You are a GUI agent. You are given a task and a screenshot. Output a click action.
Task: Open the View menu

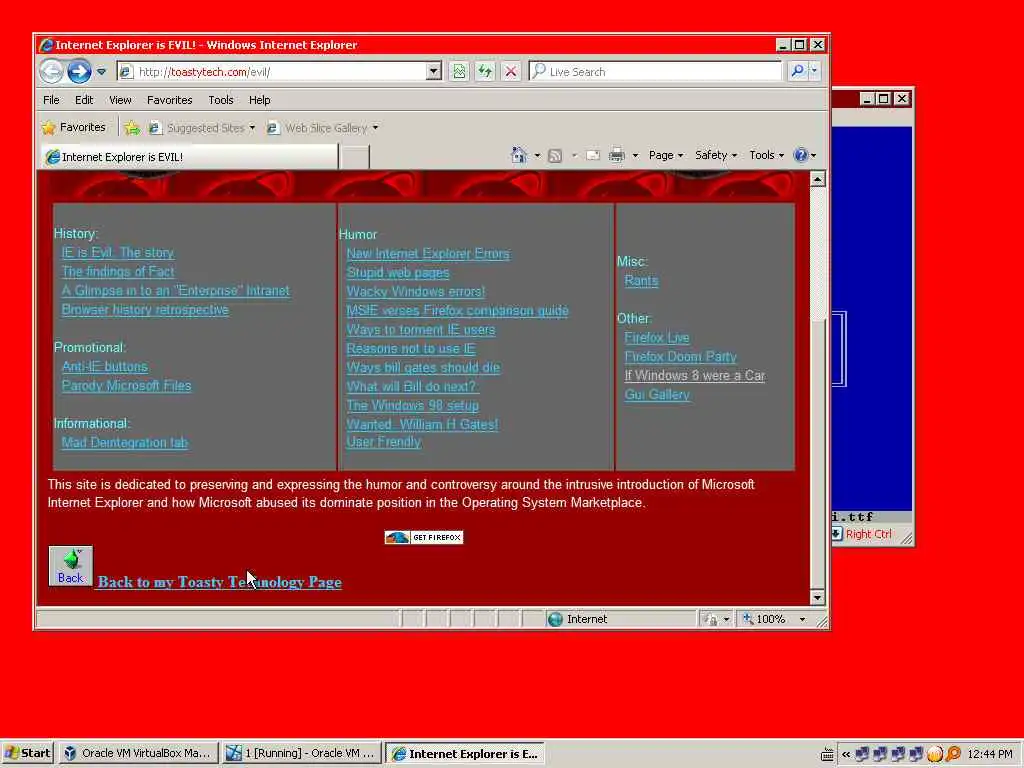[x=120, y=100]
